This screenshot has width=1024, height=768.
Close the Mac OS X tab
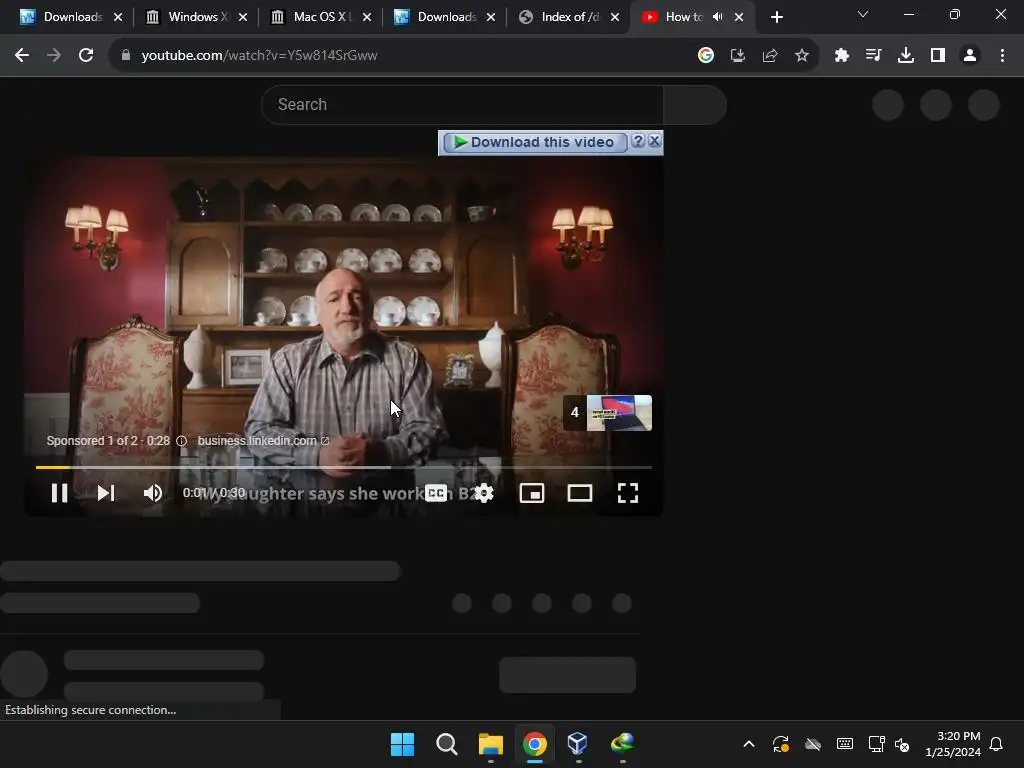pyautogui.click(x=367, y=17)
